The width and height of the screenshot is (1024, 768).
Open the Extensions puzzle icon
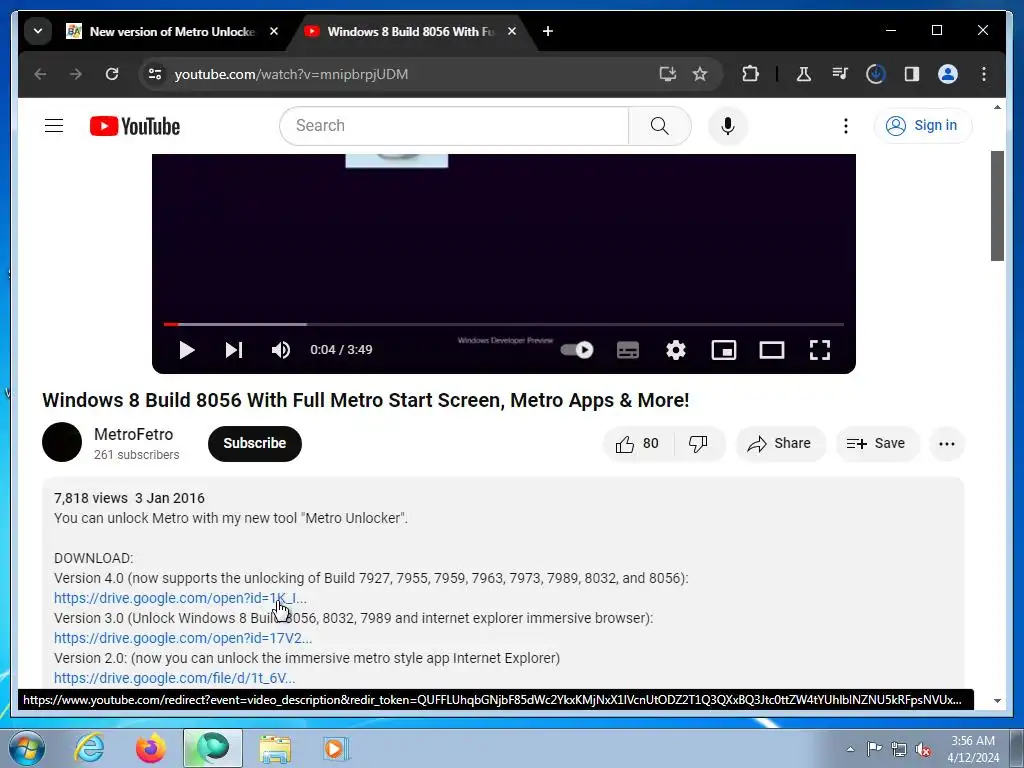750,74
